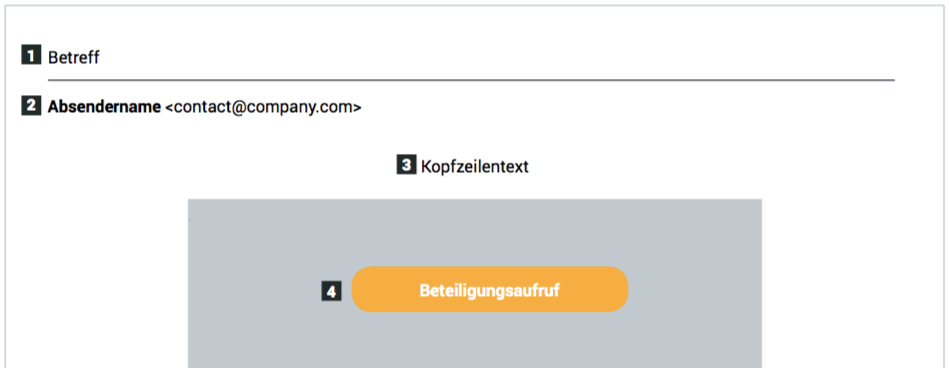Click the Kopfzeilentext header text

pos(474,166)
